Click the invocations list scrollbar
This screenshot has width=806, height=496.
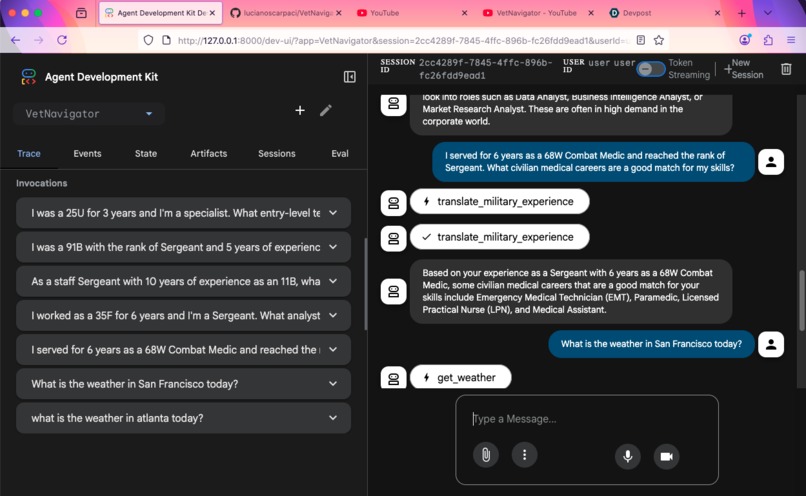365,283
